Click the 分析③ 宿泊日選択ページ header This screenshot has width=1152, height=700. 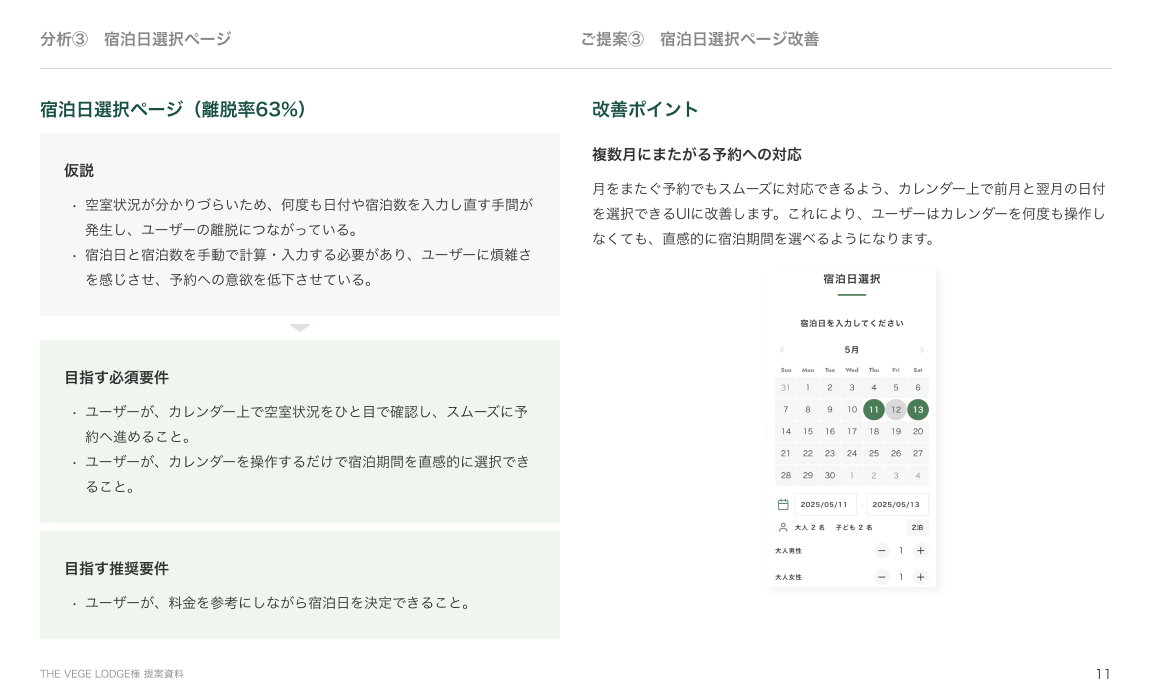click(x=136, y=39)
